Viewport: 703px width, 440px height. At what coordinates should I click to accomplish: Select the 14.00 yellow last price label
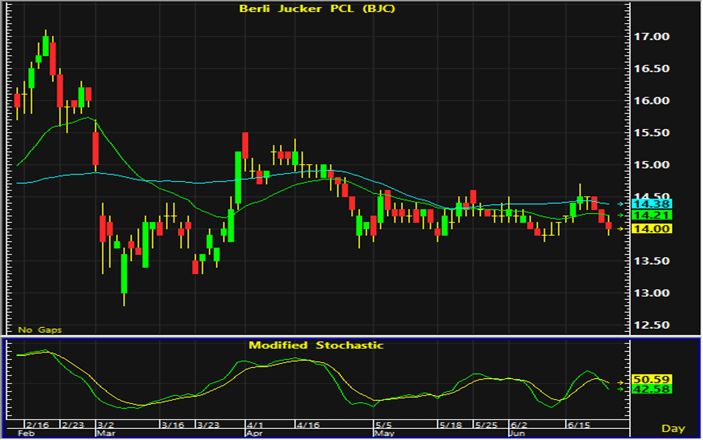[x=651, y=229]
